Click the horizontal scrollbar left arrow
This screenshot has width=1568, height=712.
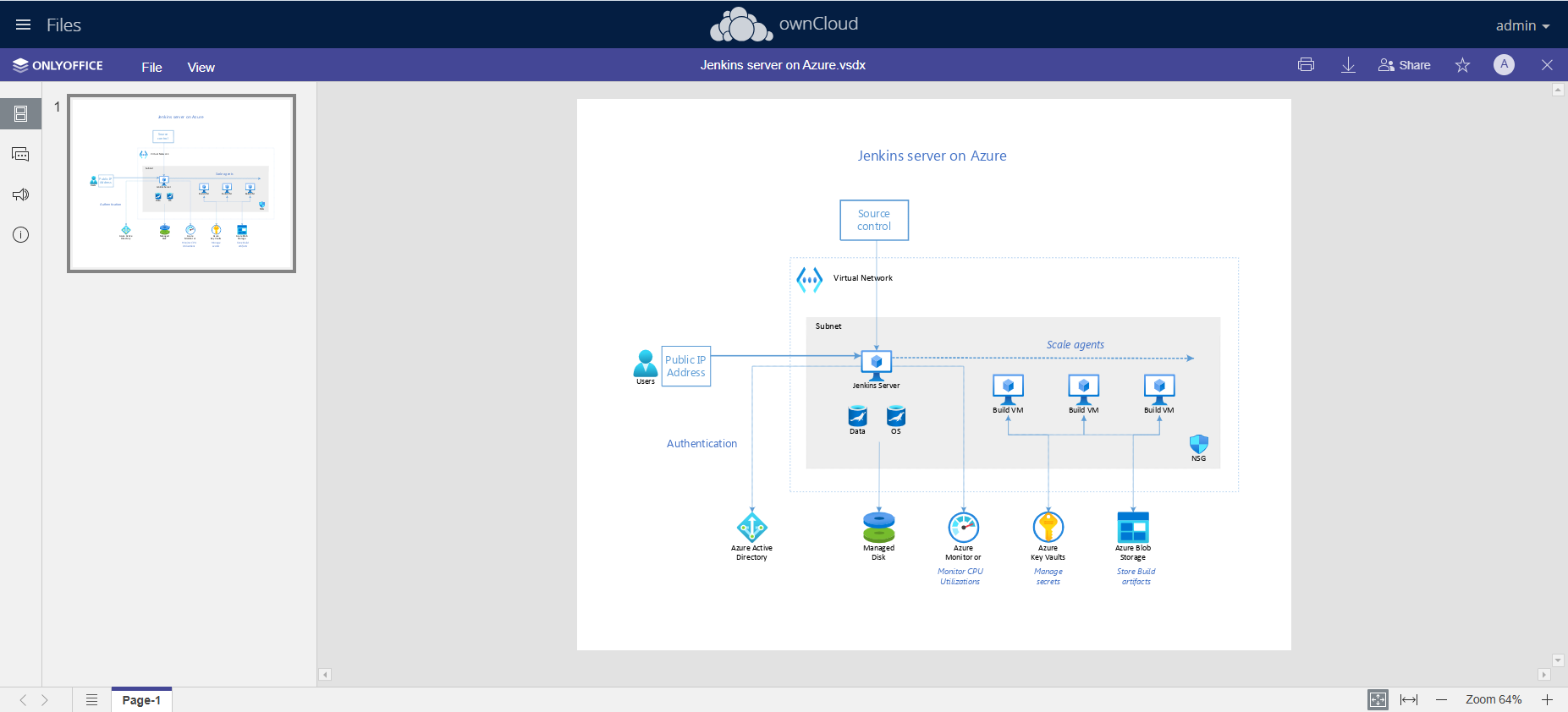pyautogui.click(x=325, y=675)
